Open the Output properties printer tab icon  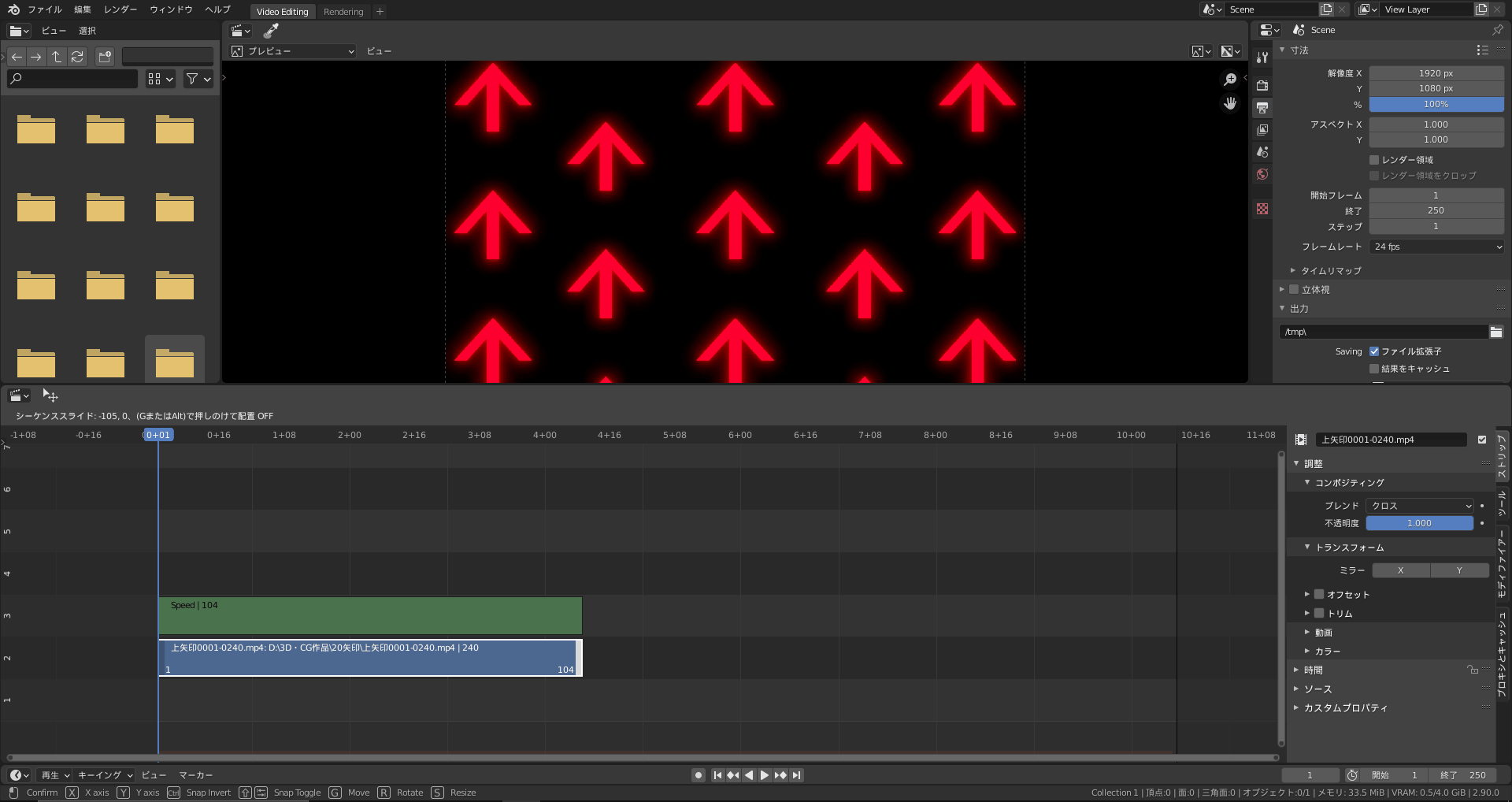pyautogui.click(x=1262, y=108)
